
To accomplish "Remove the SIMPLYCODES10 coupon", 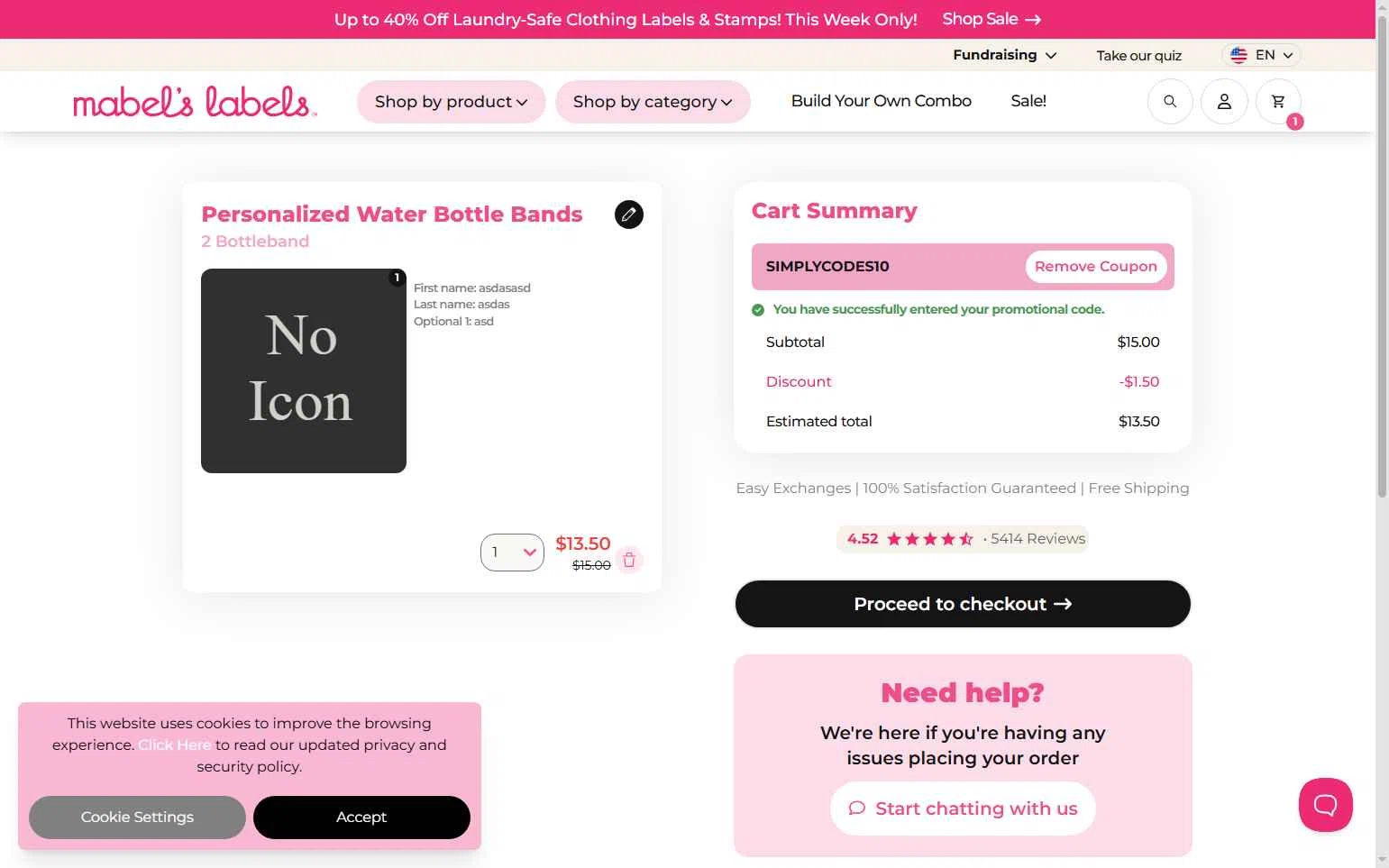I will tap(1095, 267).
